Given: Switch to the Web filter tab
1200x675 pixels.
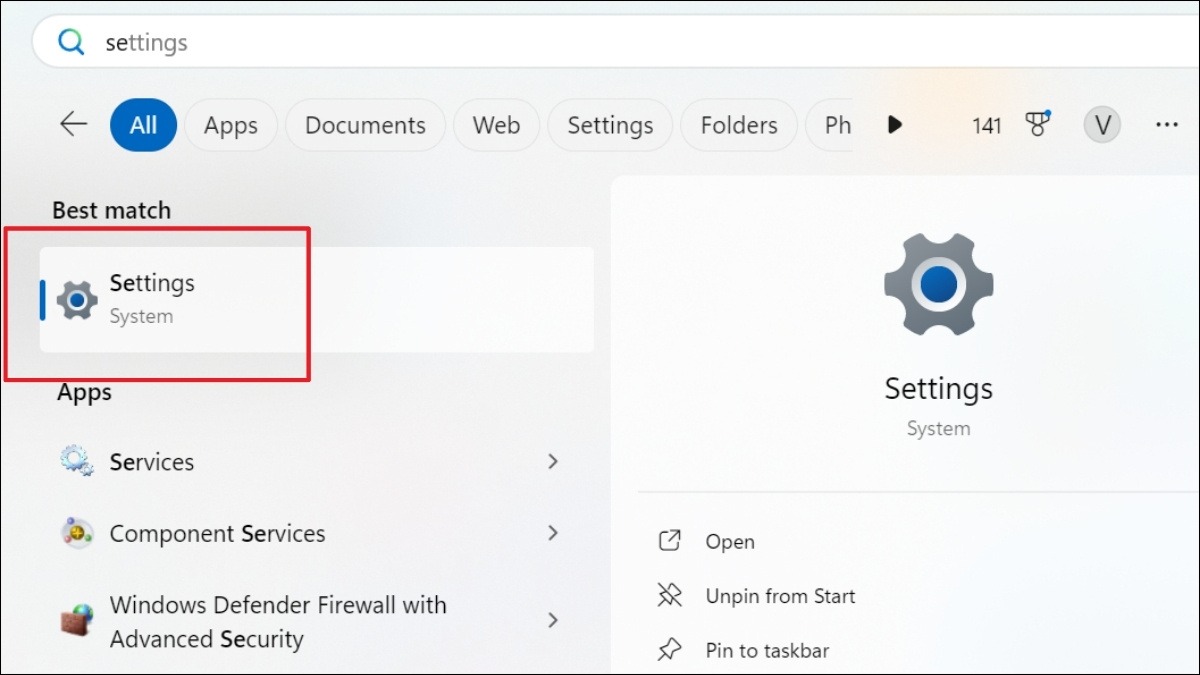Looking at the screenshot, I should click(496, 125).
